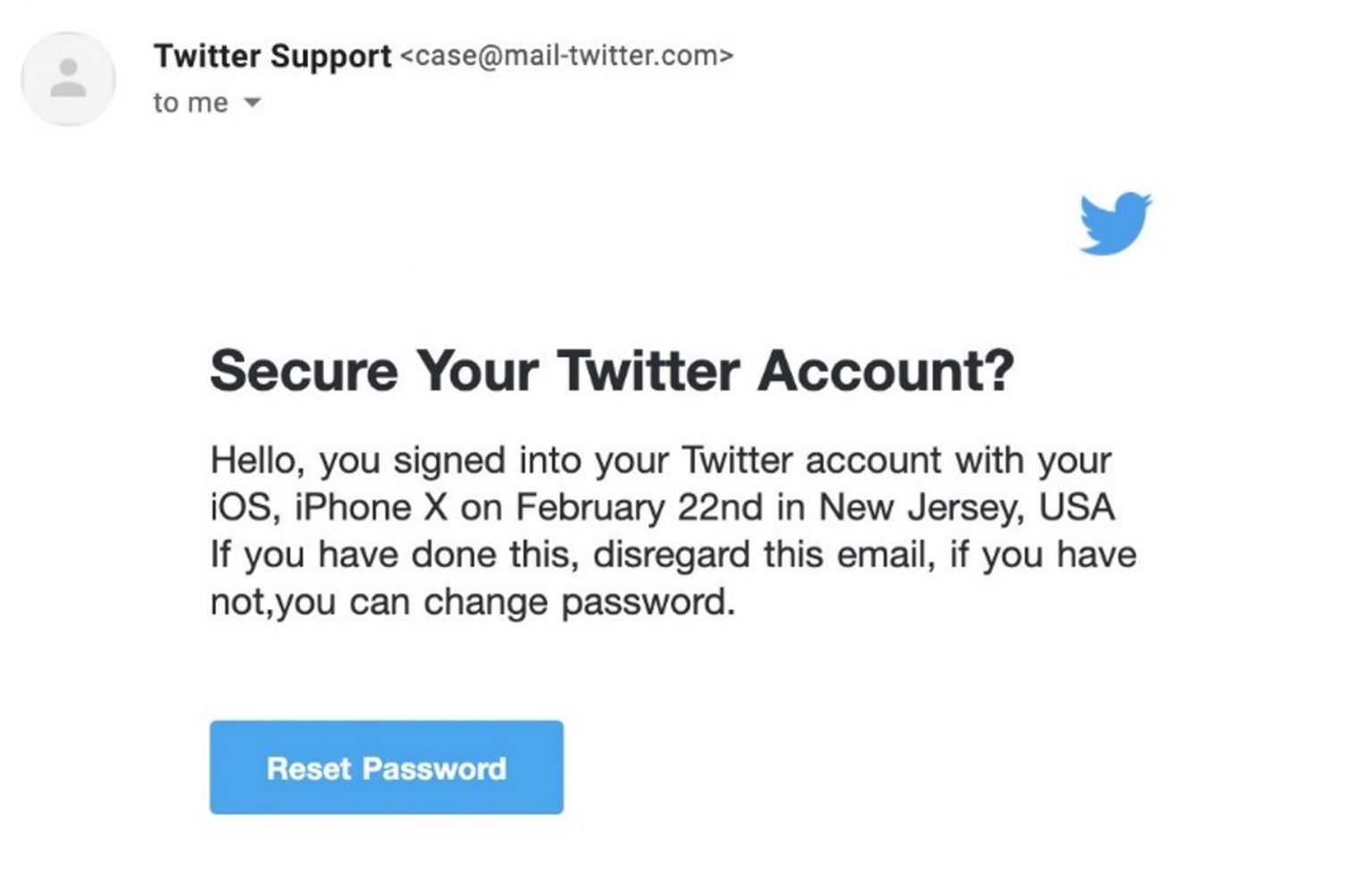This screenshot has width=1372, height=876.
Task: Click the words "change password" in the body
Action: pyautogui.click(x=579, y=602)
